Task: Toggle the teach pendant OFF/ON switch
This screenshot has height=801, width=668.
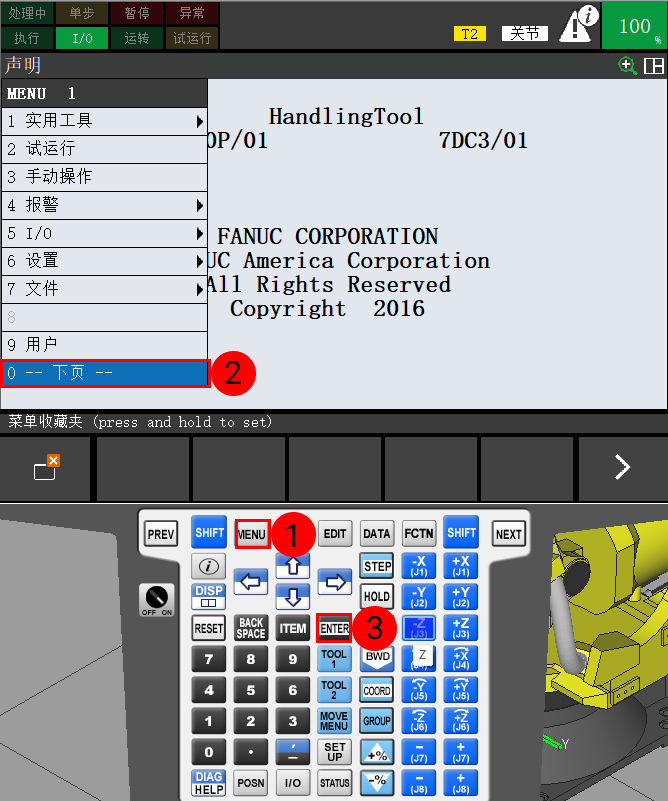Action: 157,600
